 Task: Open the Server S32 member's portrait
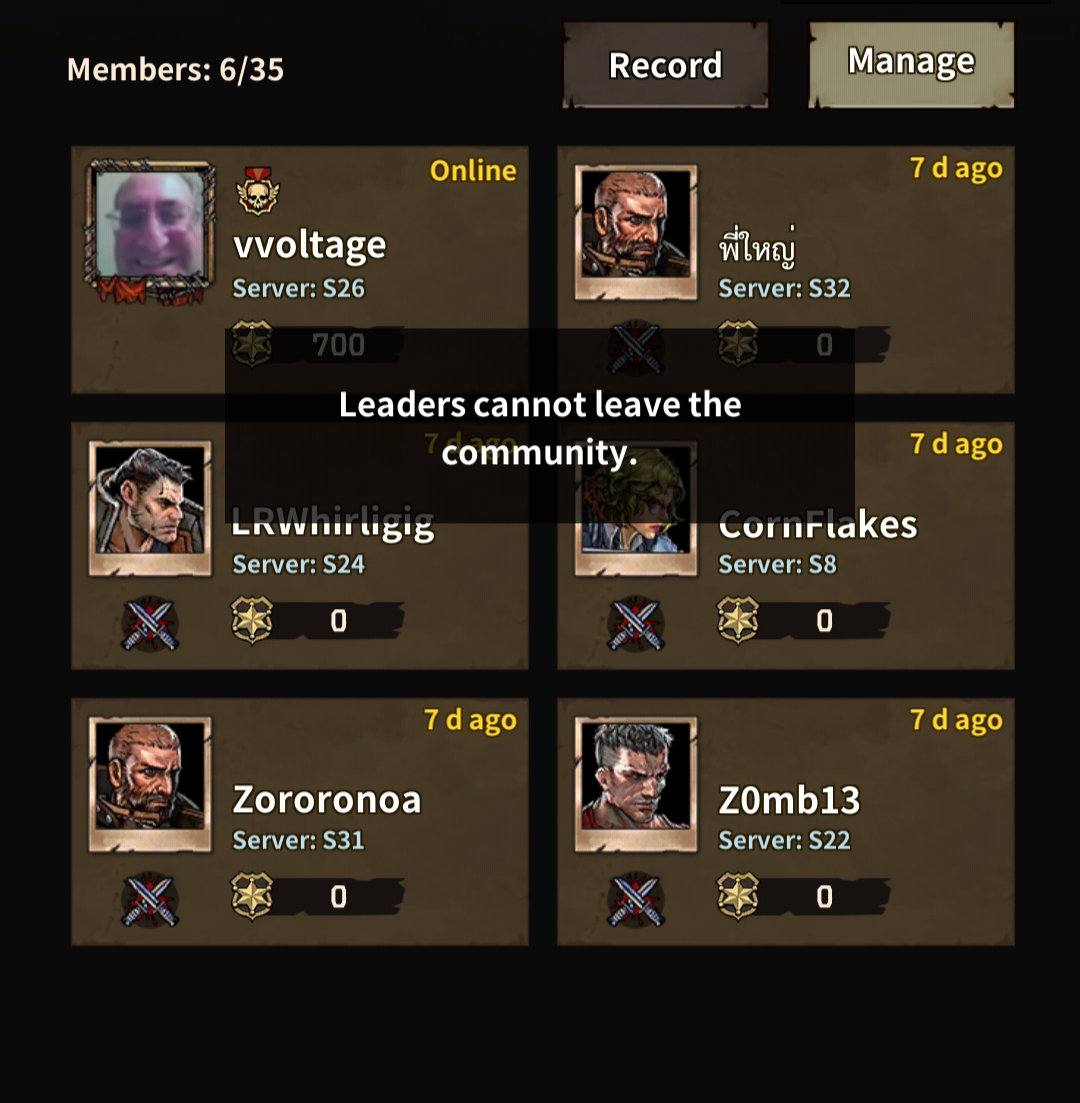click(x=636, y=232)
